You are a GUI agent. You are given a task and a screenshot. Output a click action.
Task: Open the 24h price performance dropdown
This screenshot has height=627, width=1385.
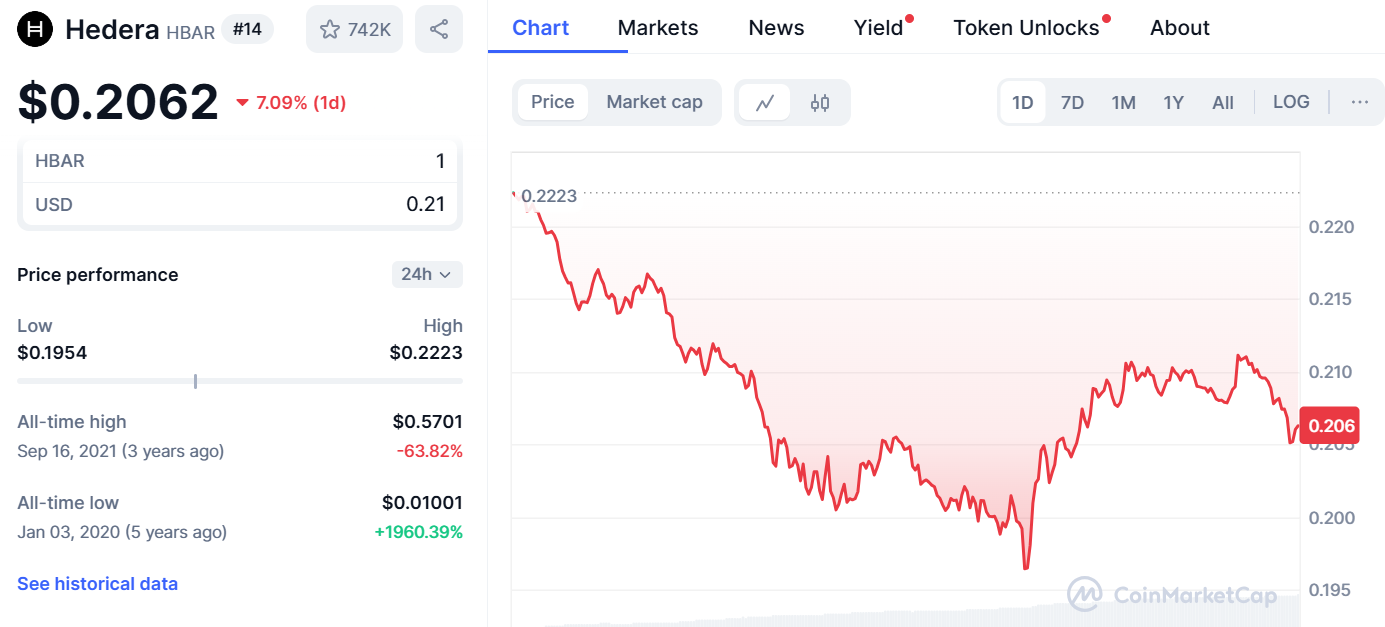427,274
